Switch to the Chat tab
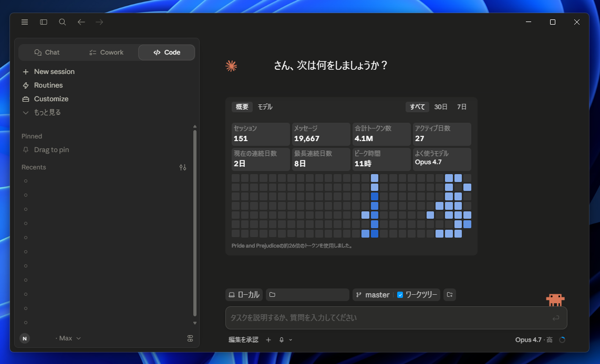 pos(47,52)
